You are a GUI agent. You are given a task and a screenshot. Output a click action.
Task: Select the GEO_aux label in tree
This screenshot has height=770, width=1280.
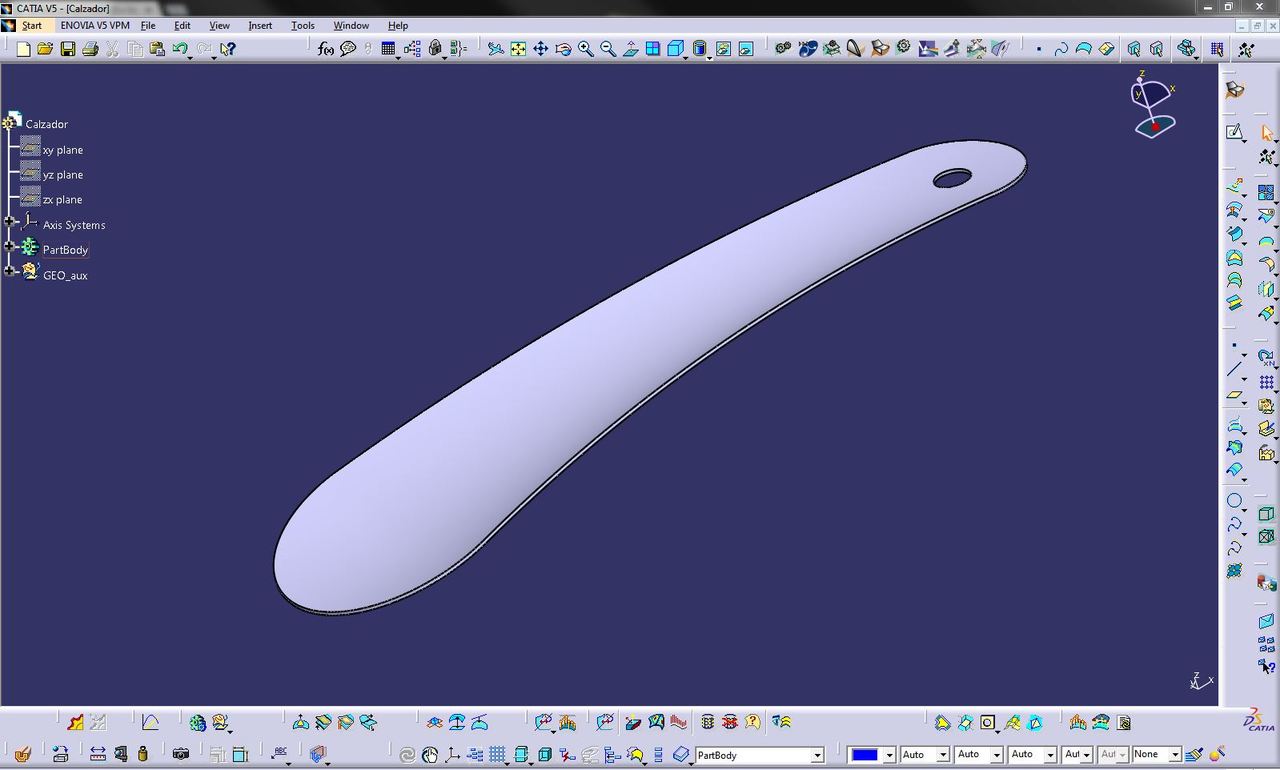click(65, 275)
